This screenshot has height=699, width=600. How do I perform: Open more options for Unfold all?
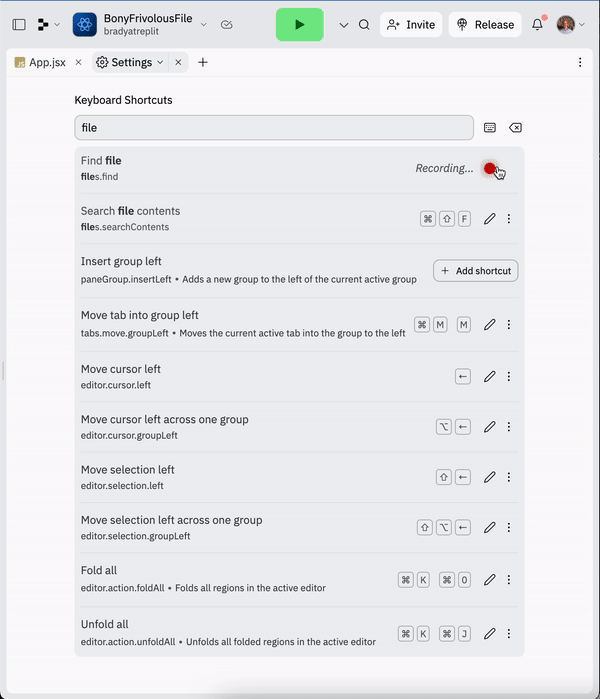(509, 634)
